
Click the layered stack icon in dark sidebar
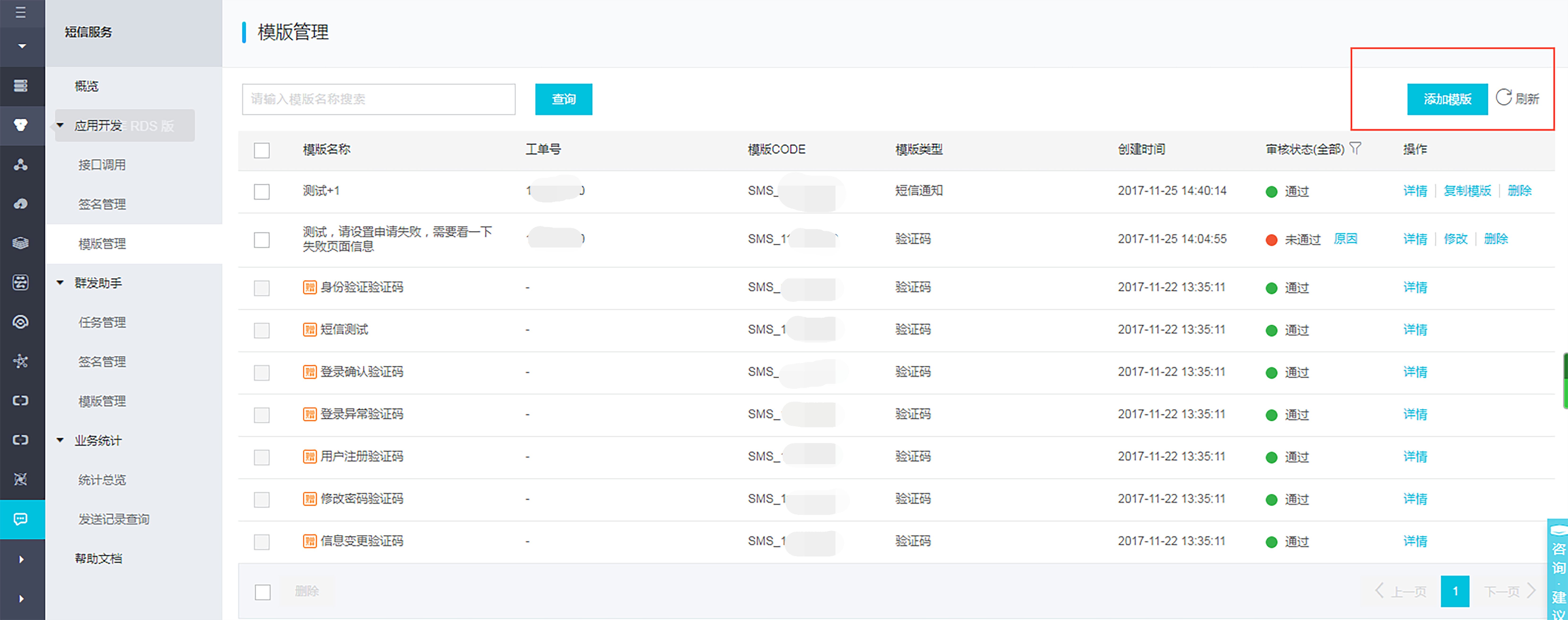coord(21,243)
